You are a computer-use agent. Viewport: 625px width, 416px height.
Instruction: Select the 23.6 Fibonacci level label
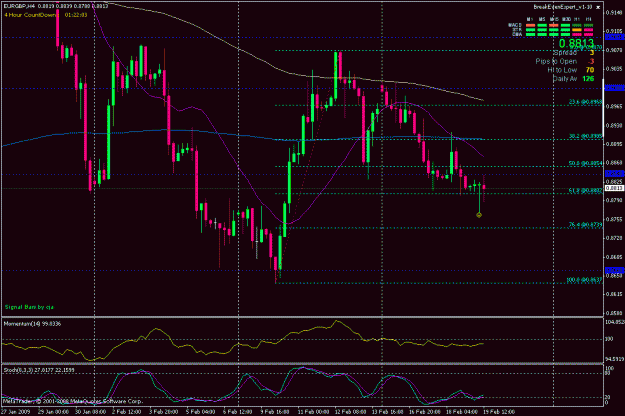coord(585,102)
